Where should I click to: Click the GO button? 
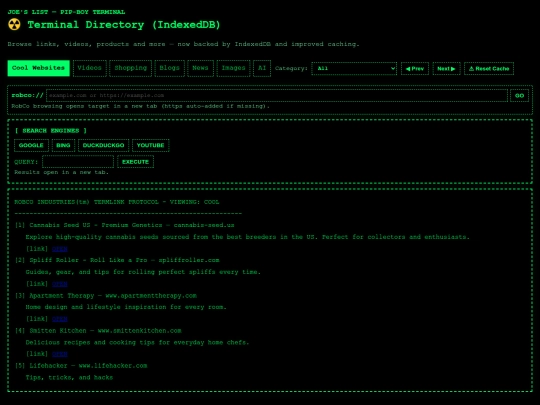tap(519, 95)
